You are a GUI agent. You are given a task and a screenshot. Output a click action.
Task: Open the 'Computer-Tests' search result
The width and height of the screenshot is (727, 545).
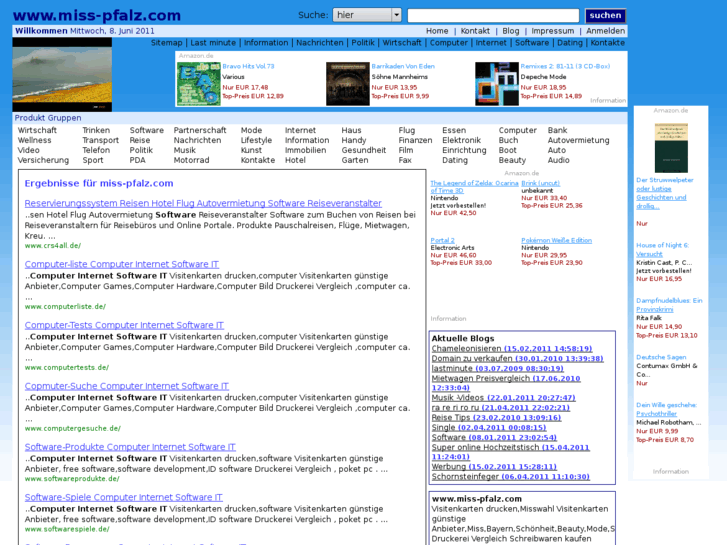click(124, 325)
